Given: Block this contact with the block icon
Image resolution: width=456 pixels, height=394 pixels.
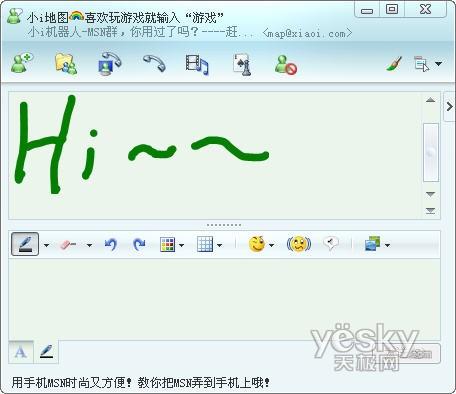Looking at the screenshot, I should (x=286, y=64).
